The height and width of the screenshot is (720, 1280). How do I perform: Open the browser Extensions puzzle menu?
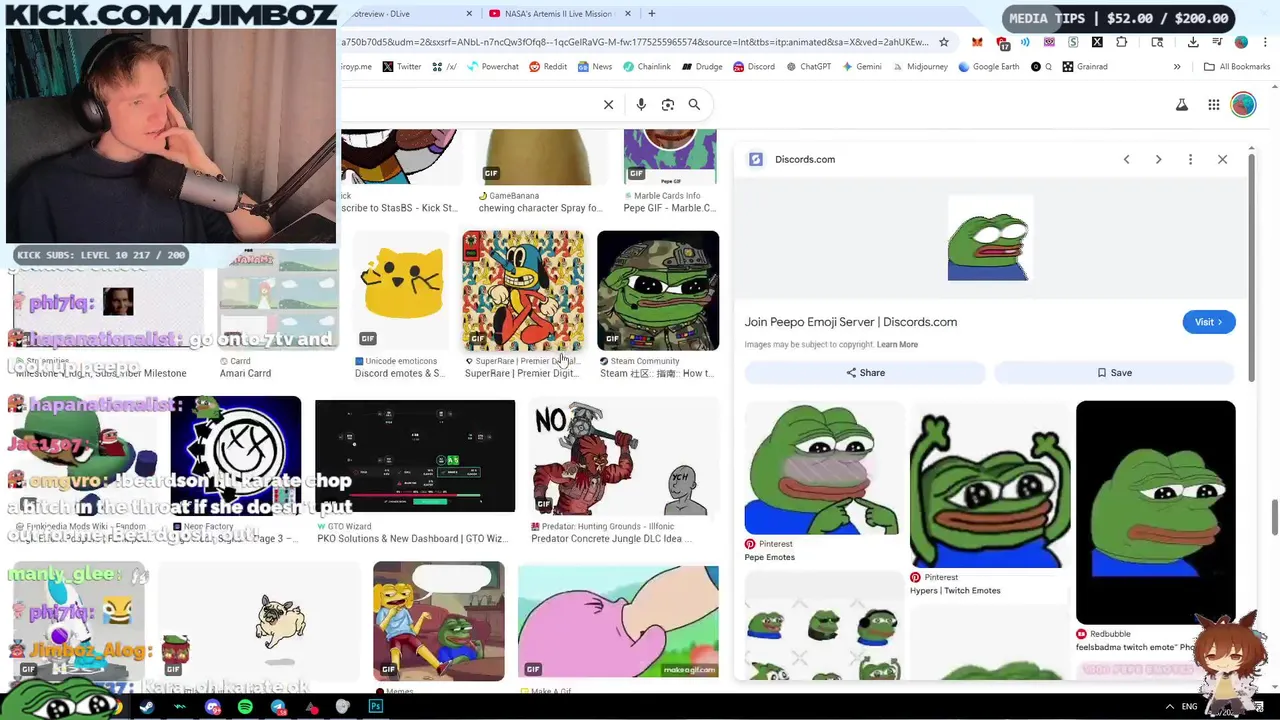click(x=1121, y=42)
